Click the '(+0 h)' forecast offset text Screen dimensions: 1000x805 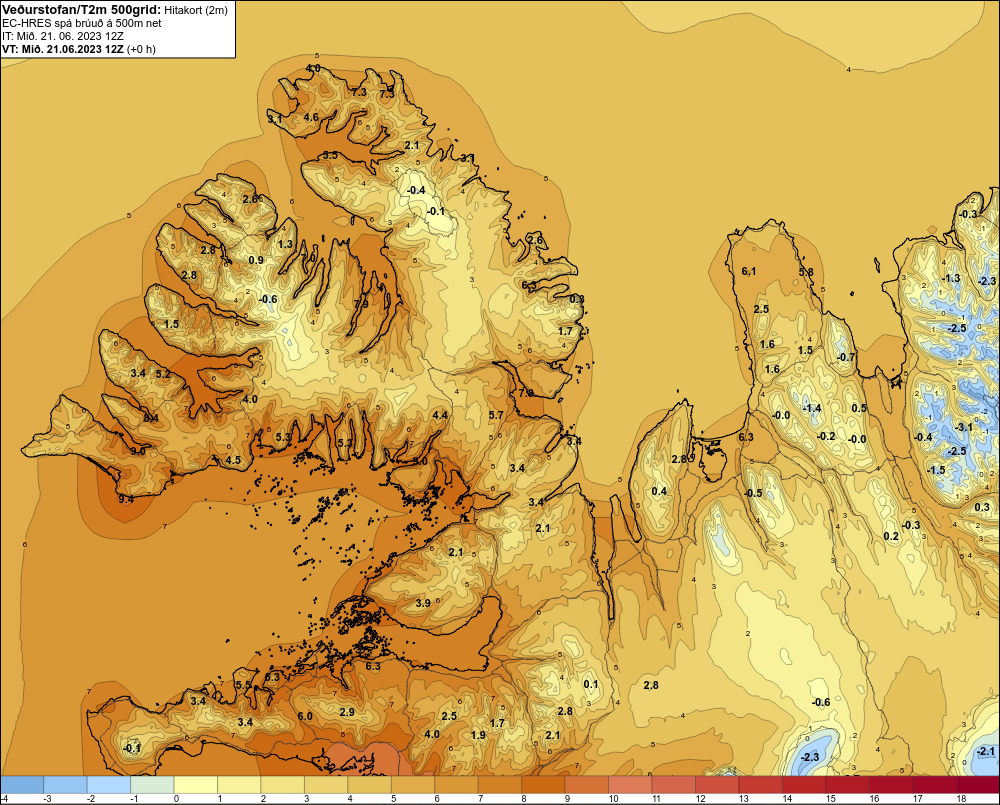click(x=141, y=49)
